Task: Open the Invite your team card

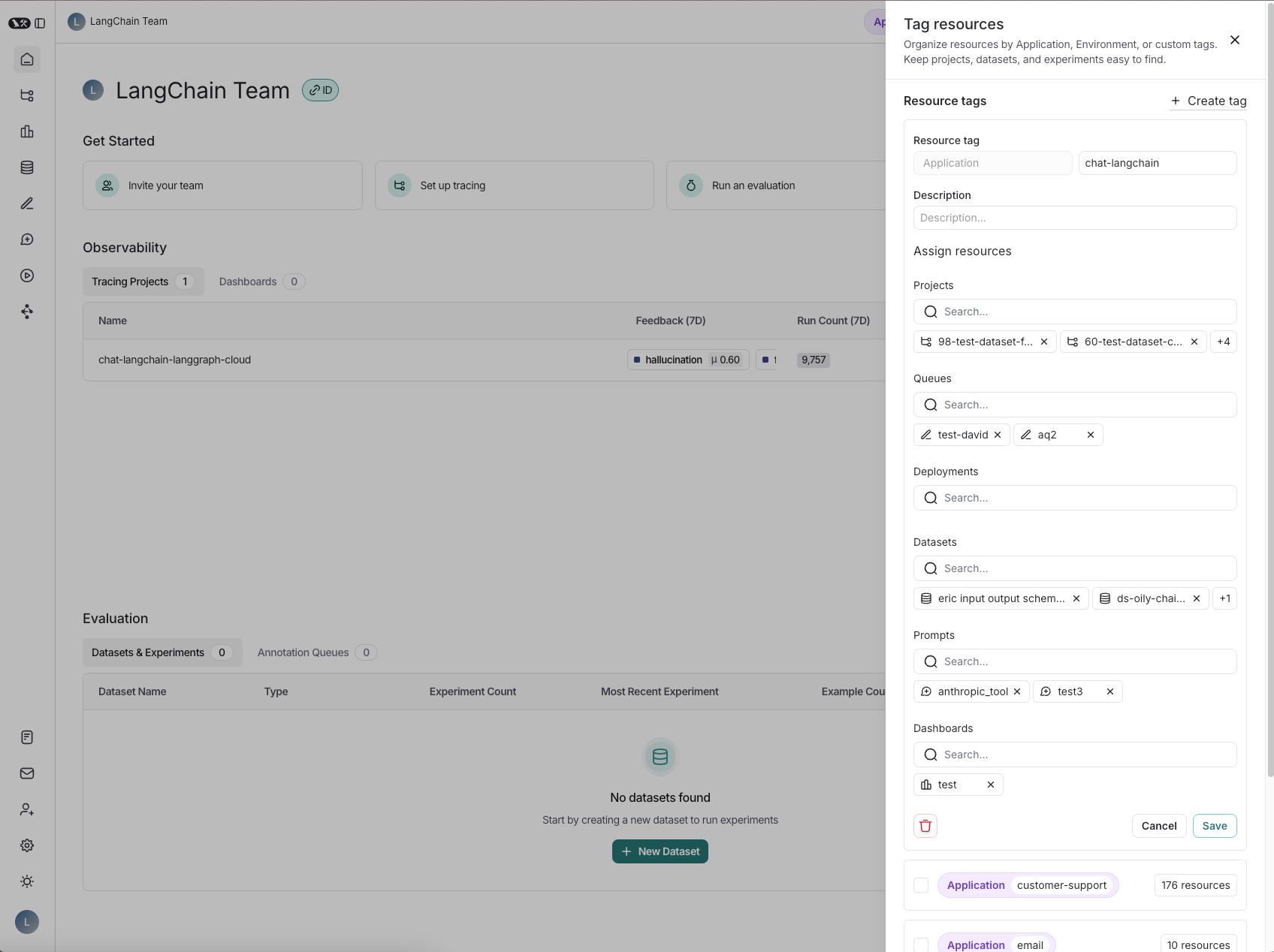Action: pyautogui.click(x=222, y=185)
